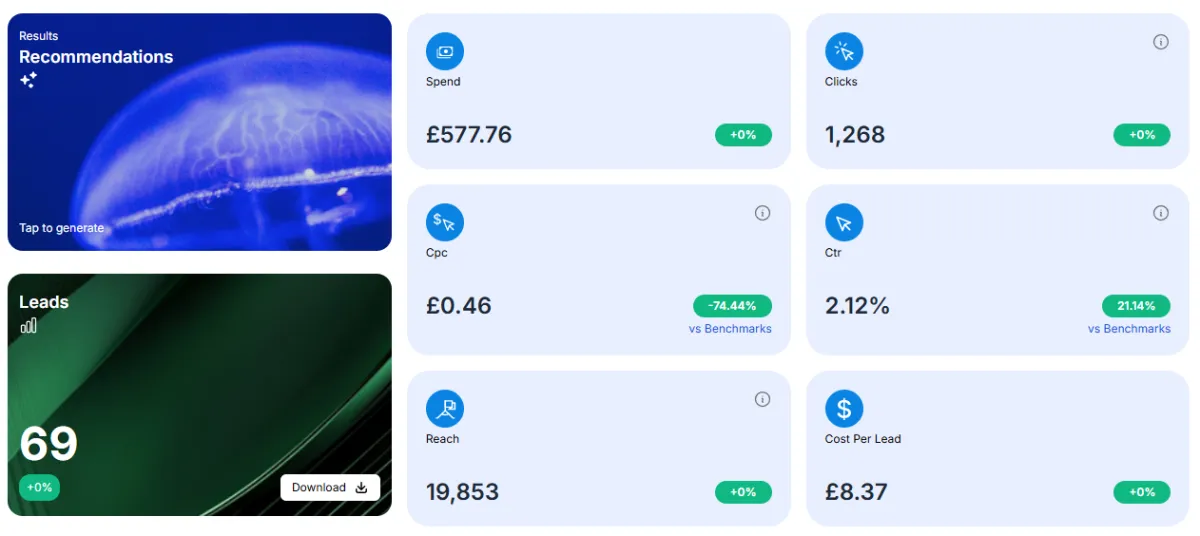Screen dimensions: 1200x536
Task: Click the Ctr arrow pointer icon
Action: 844,222
